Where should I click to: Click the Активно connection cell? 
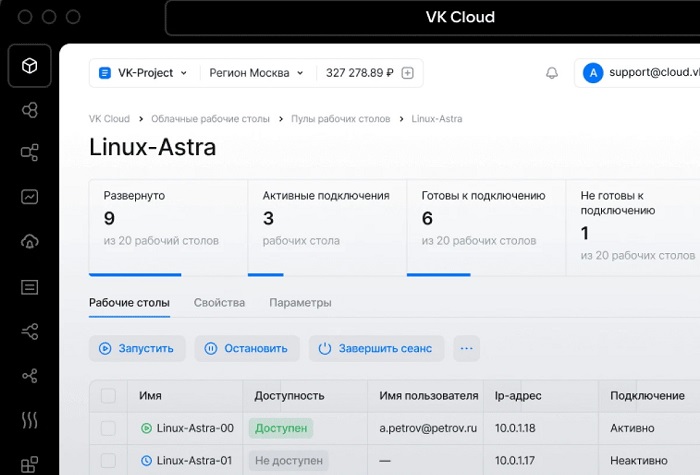632,428
